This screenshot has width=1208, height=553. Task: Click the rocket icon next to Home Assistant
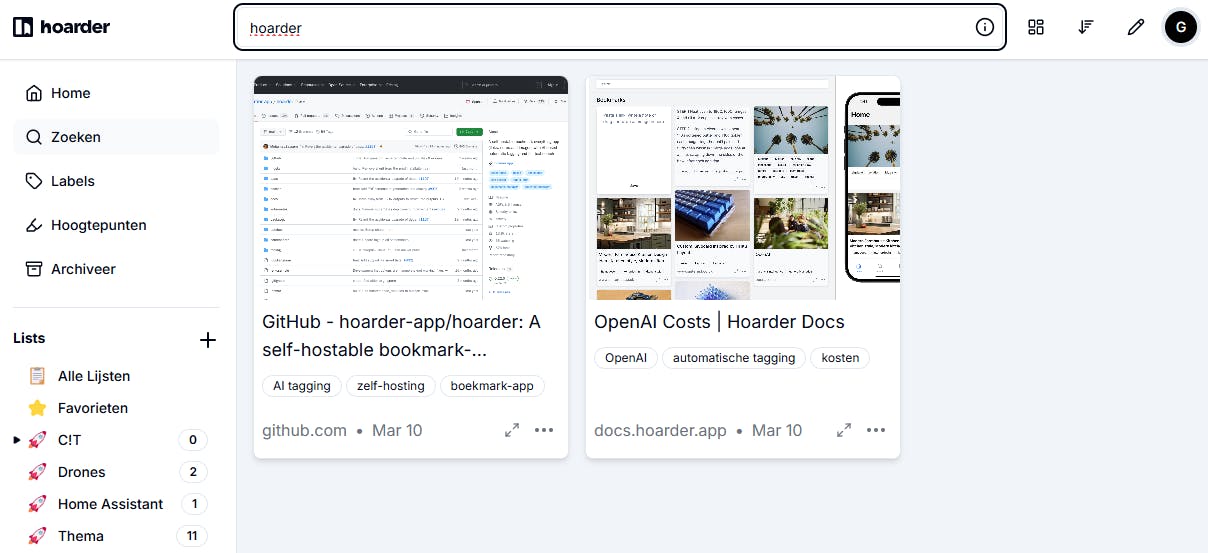point(37,504)
